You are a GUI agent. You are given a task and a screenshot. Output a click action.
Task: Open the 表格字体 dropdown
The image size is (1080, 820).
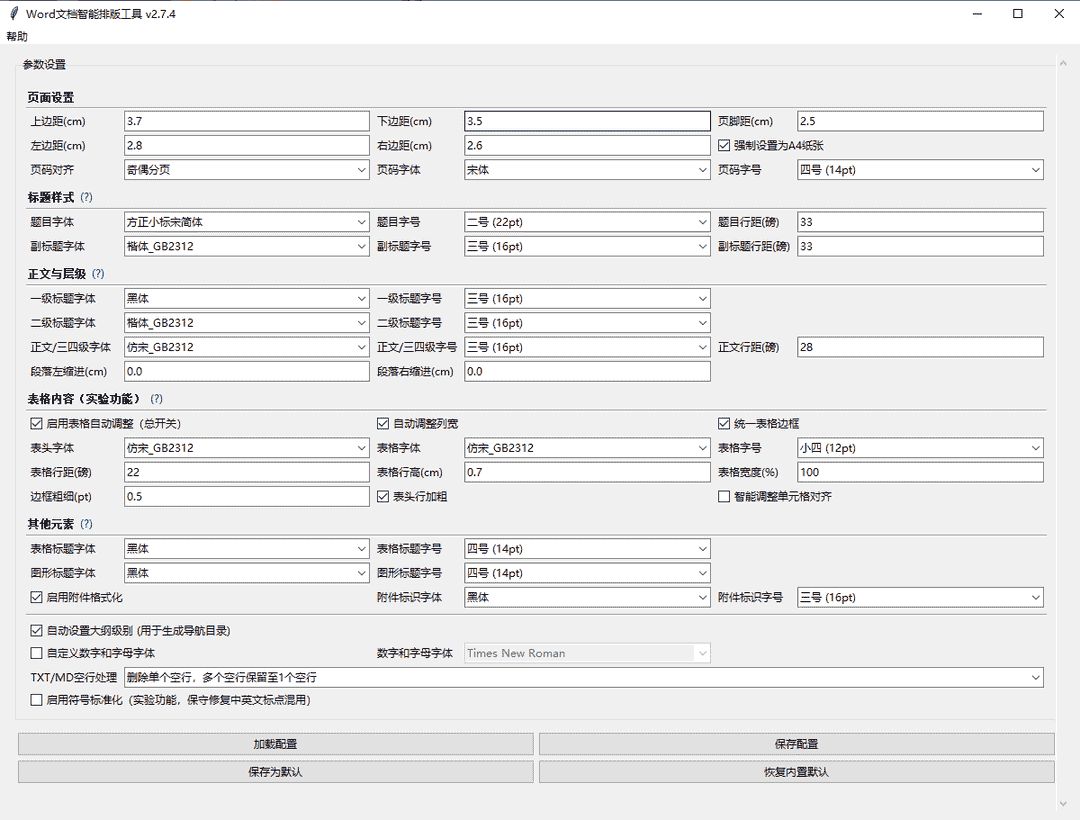587,448
